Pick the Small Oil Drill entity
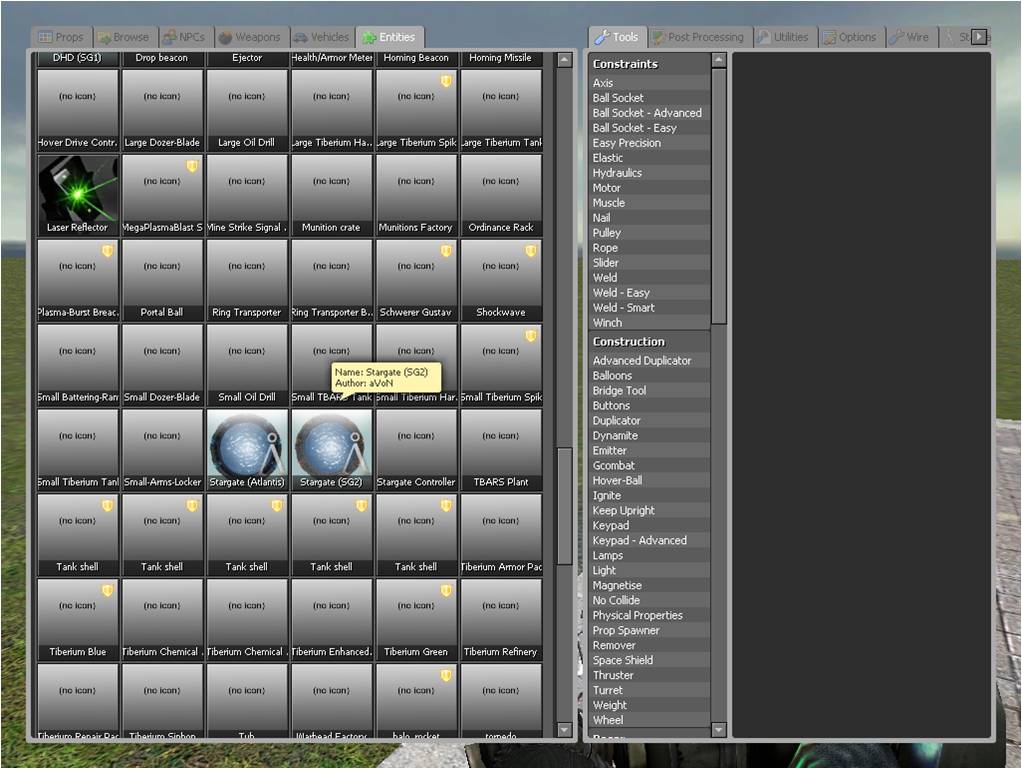The image size is (1022, 769). point(247,365)
